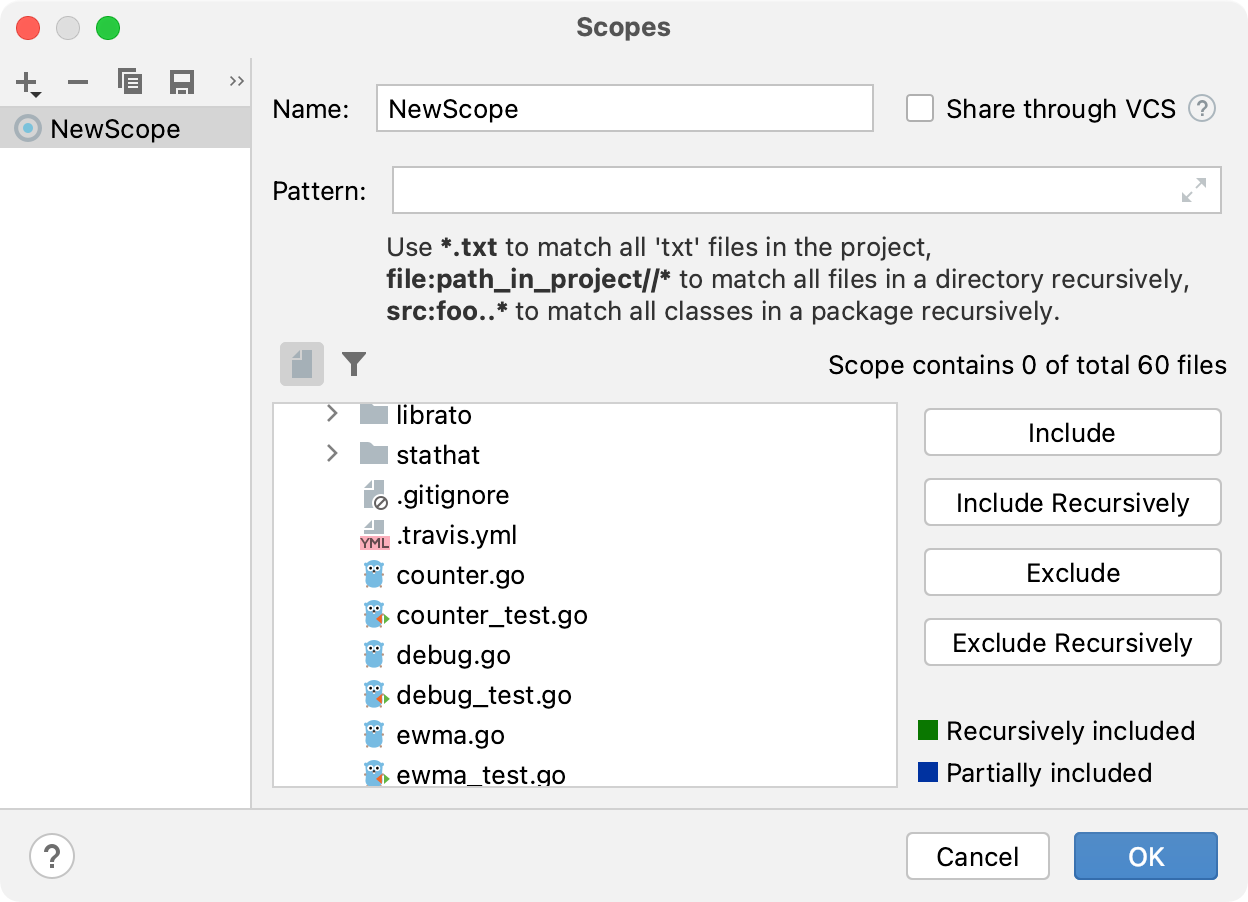Viewport: 1248px width, 902px height.
Task: Open the help button in bottom-left corner
Action: coord(52,856)
